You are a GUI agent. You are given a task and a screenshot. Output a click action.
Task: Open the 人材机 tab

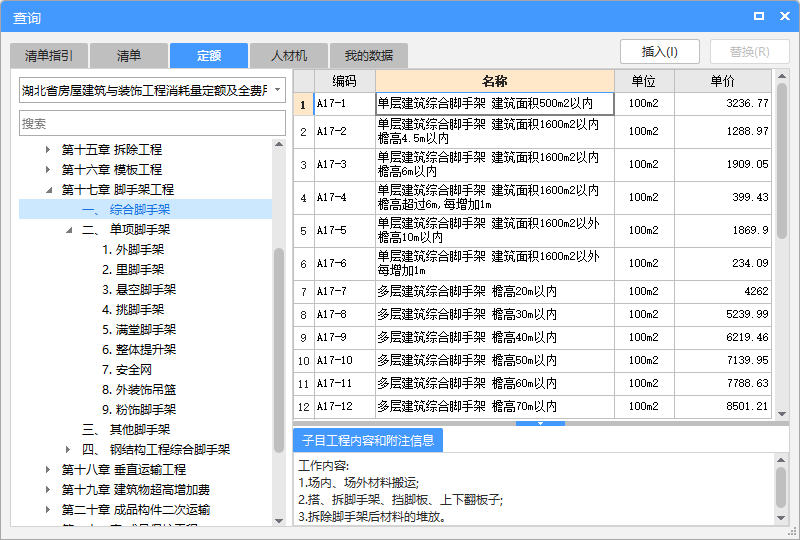click(x=289, y=56)
